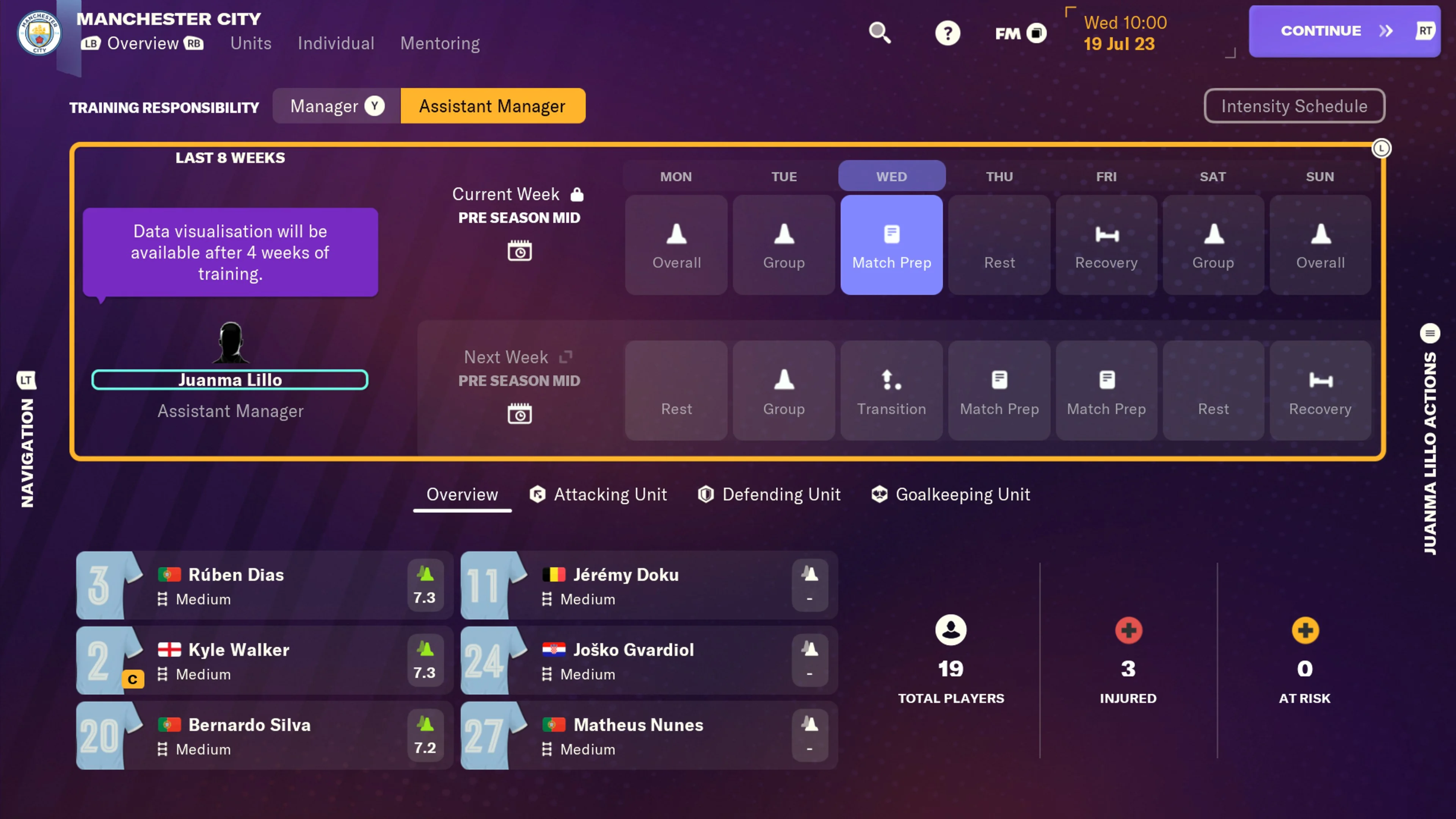The image size is (1456, 819).
Task: Expand next week's Transition session
Action: (x=891, y=391)
